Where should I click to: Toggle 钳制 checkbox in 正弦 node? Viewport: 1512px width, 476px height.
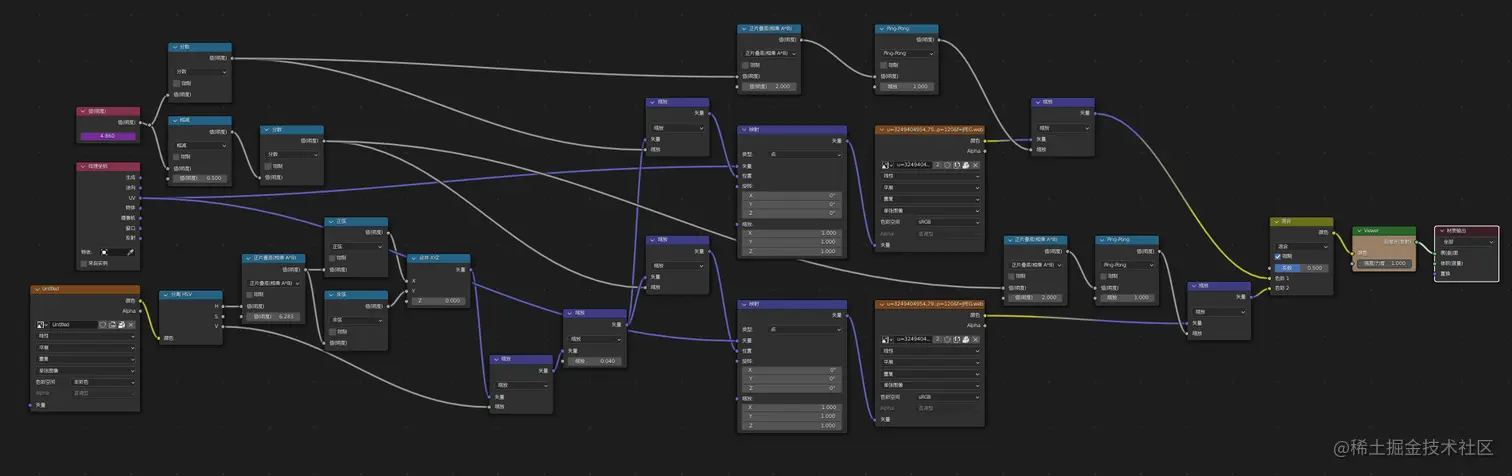332,258
